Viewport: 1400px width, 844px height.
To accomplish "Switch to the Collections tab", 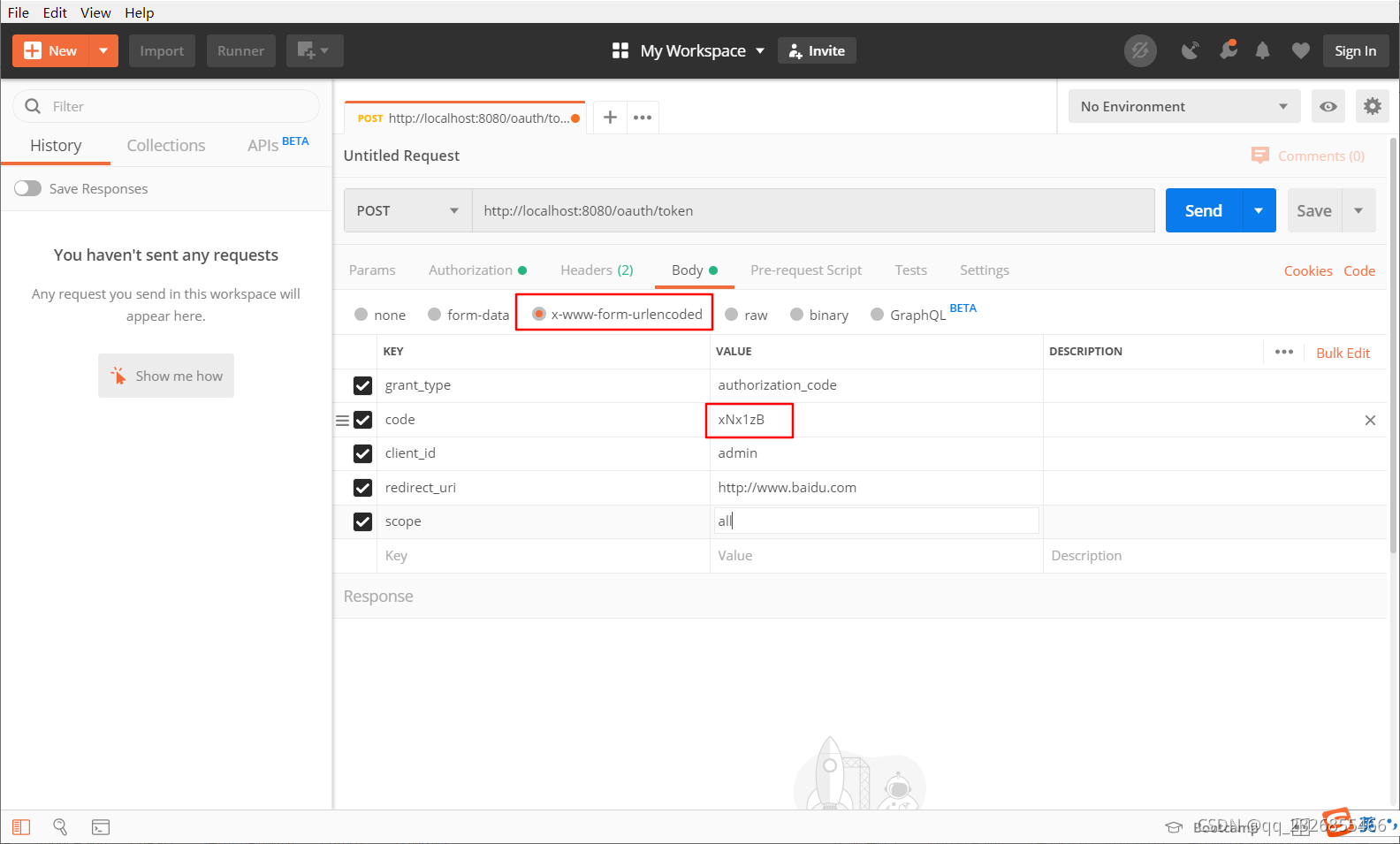I will (166, 146).
